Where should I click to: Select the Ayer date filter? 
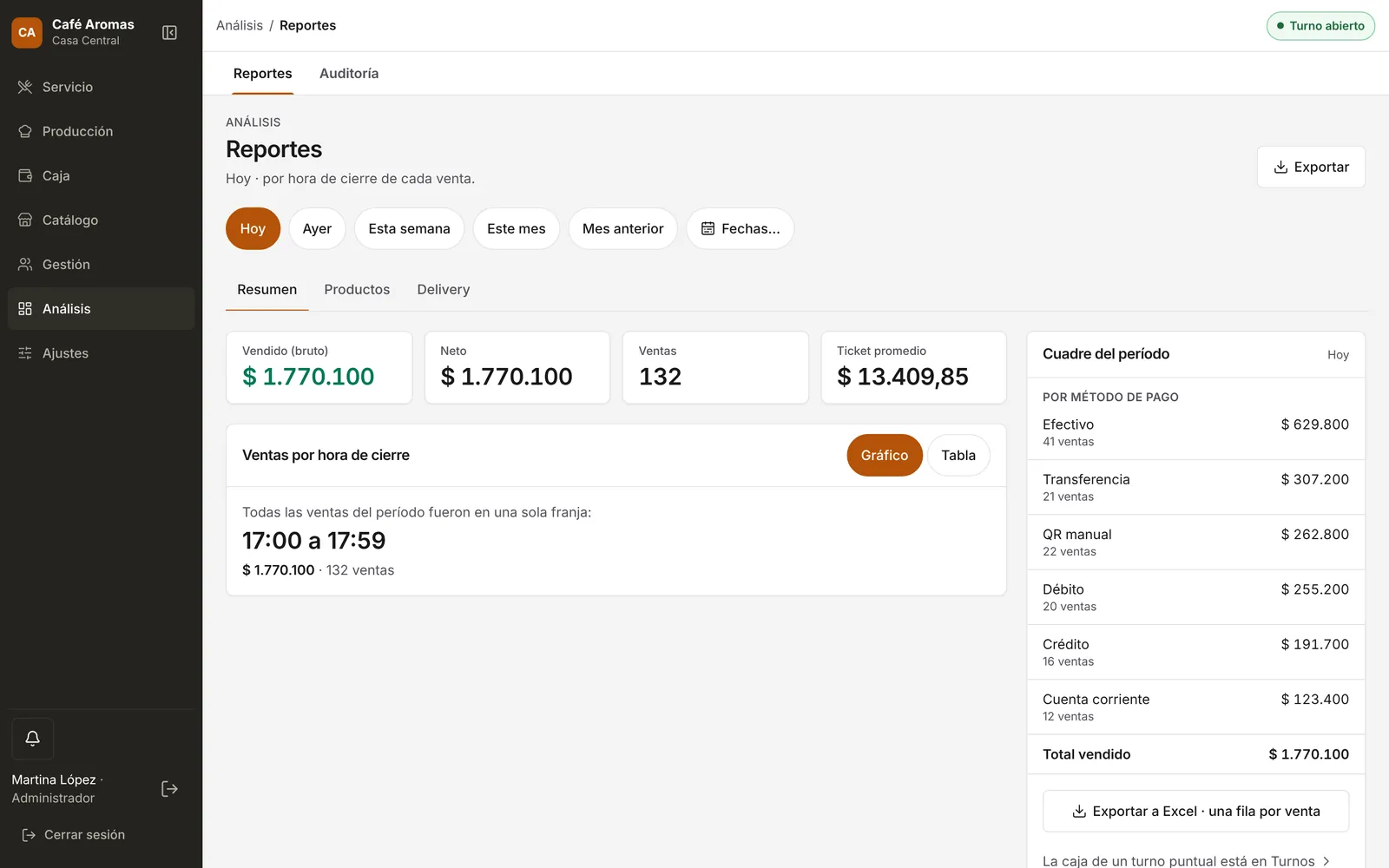(317, 228)
